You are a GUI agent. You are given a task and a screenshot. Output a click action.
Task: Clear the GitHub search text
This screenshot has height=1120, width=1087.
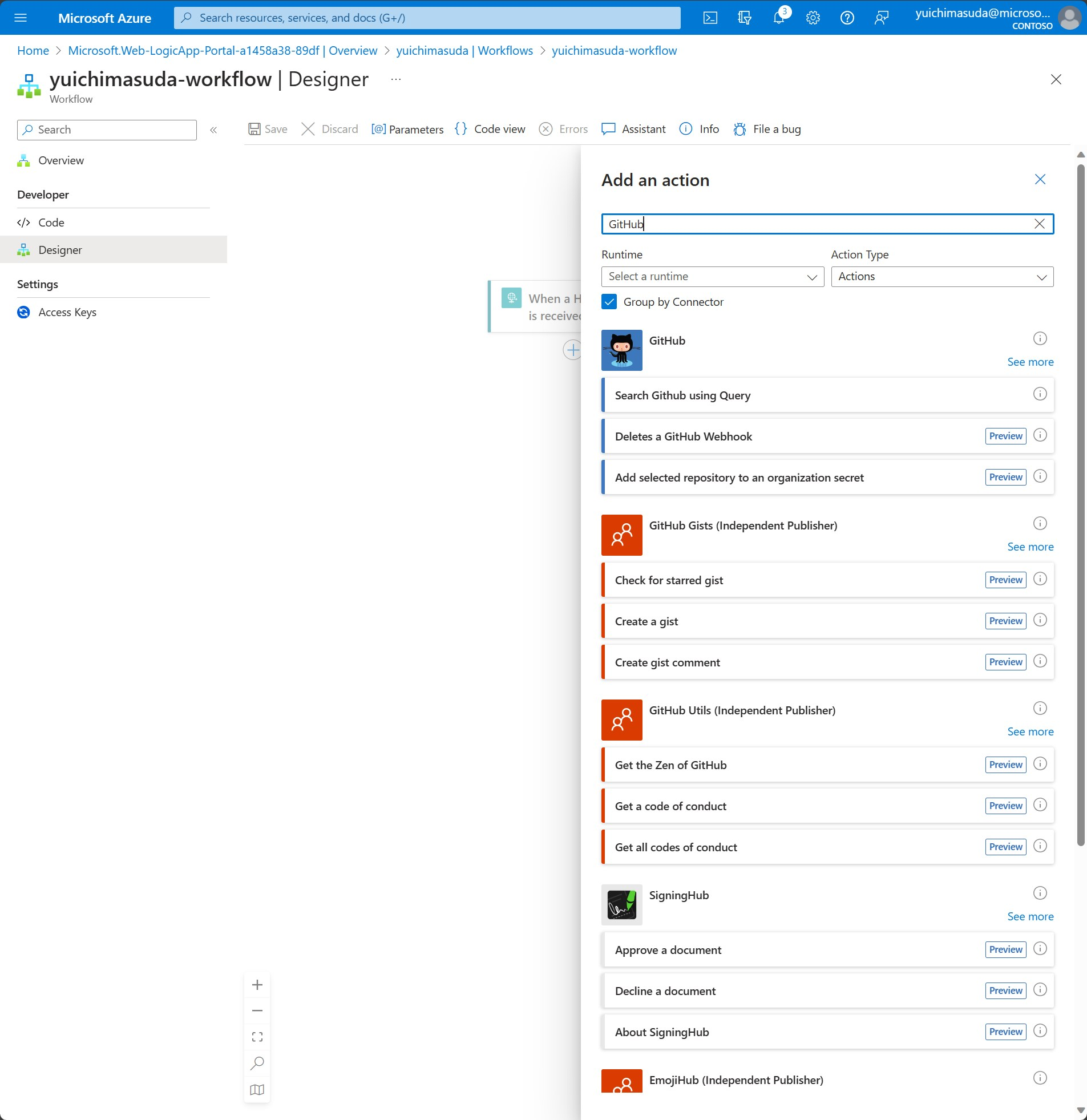point(1039,224)
